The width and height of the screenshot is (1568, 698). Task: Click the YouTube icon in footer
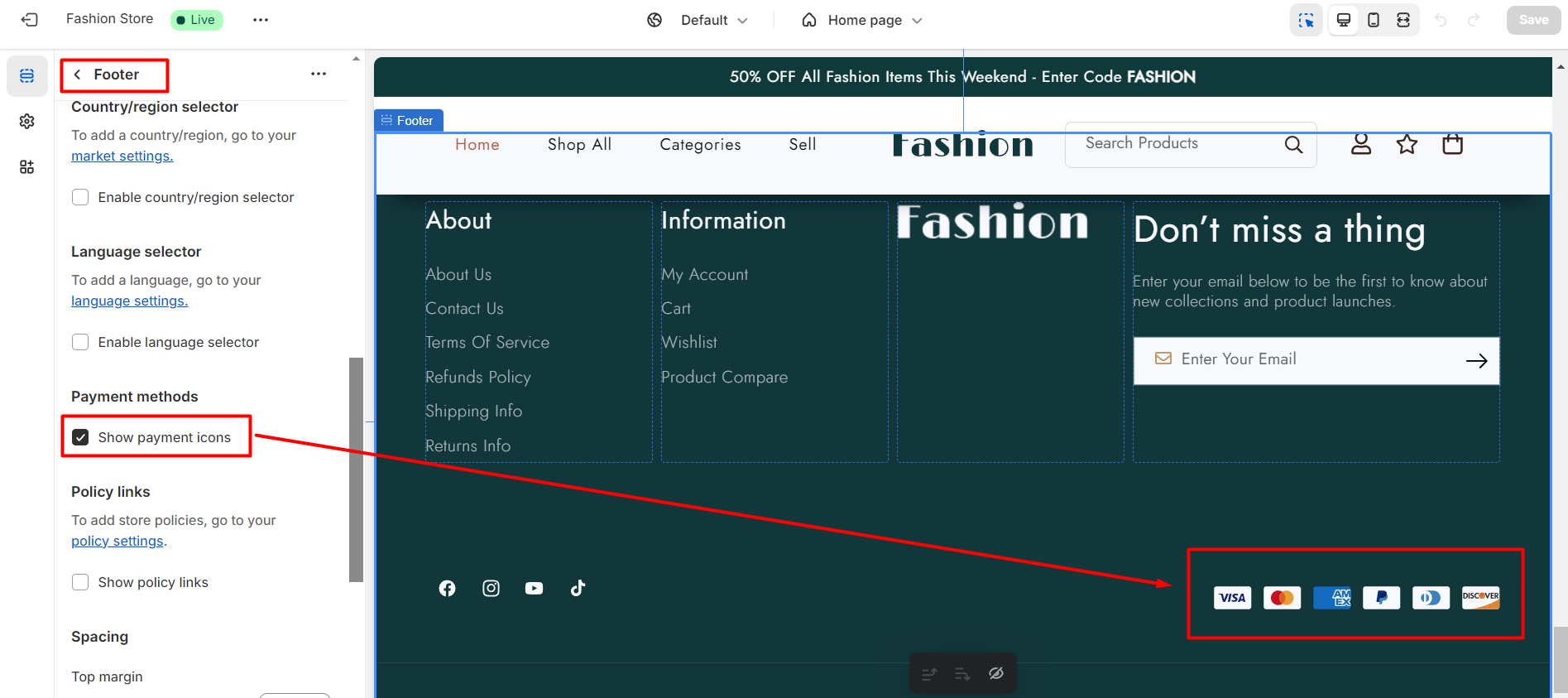click(x=535, y=588)
